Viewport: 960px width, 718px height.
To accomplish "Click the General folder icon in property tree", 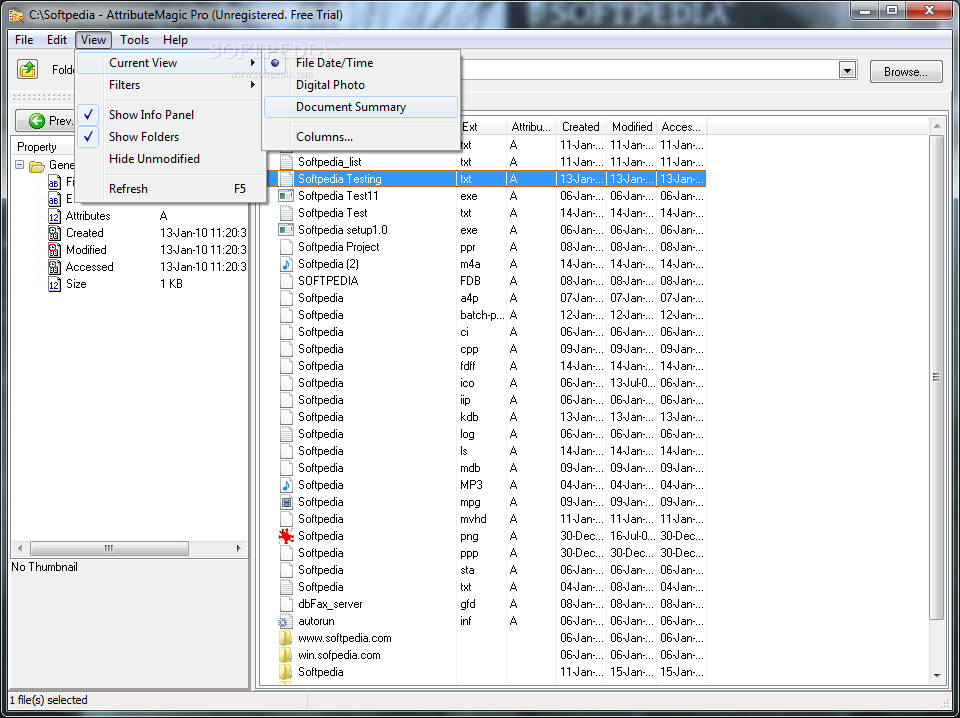I will [37, 165].
